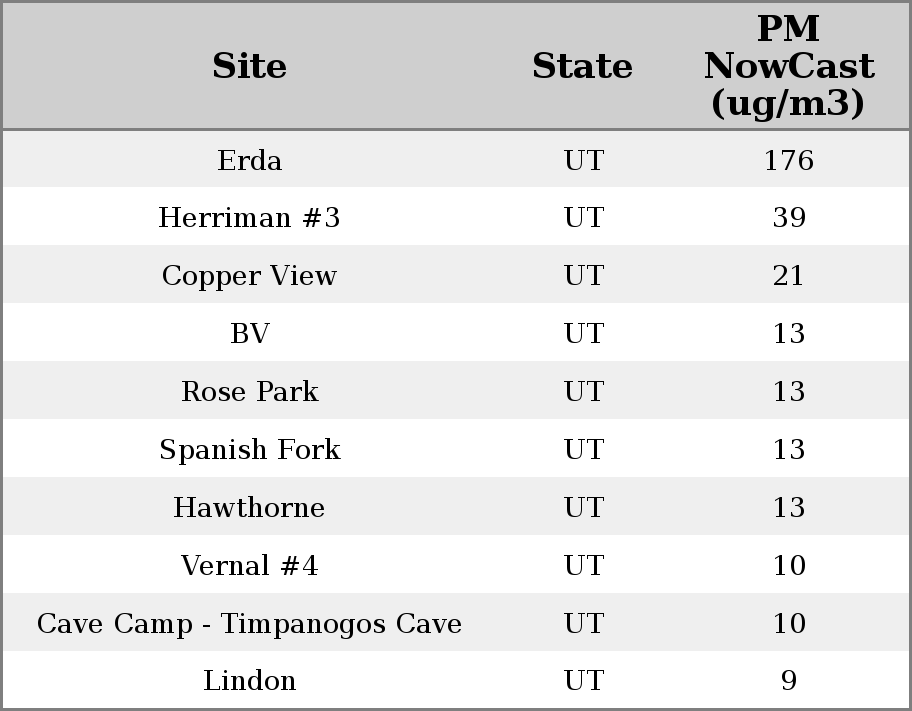Click the PM value 9 for Lindon
912x711 pixels.
point(788,681)
